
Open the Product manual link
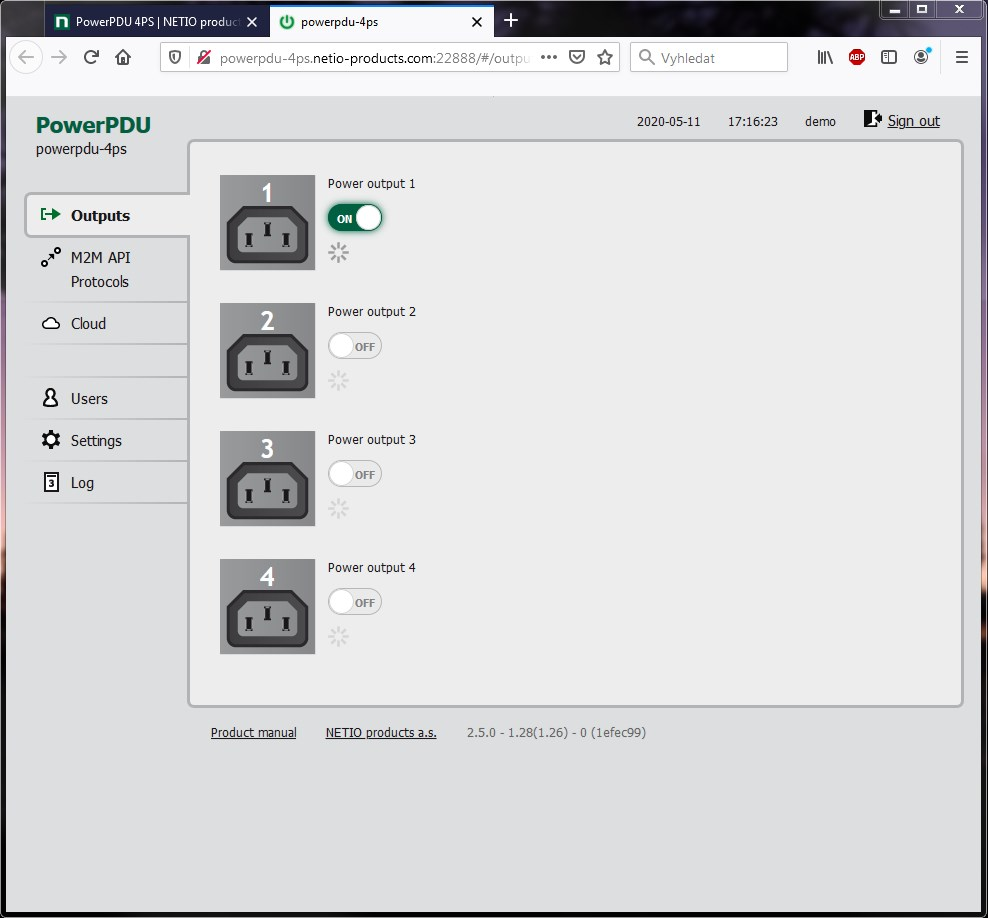click(253, 733)
